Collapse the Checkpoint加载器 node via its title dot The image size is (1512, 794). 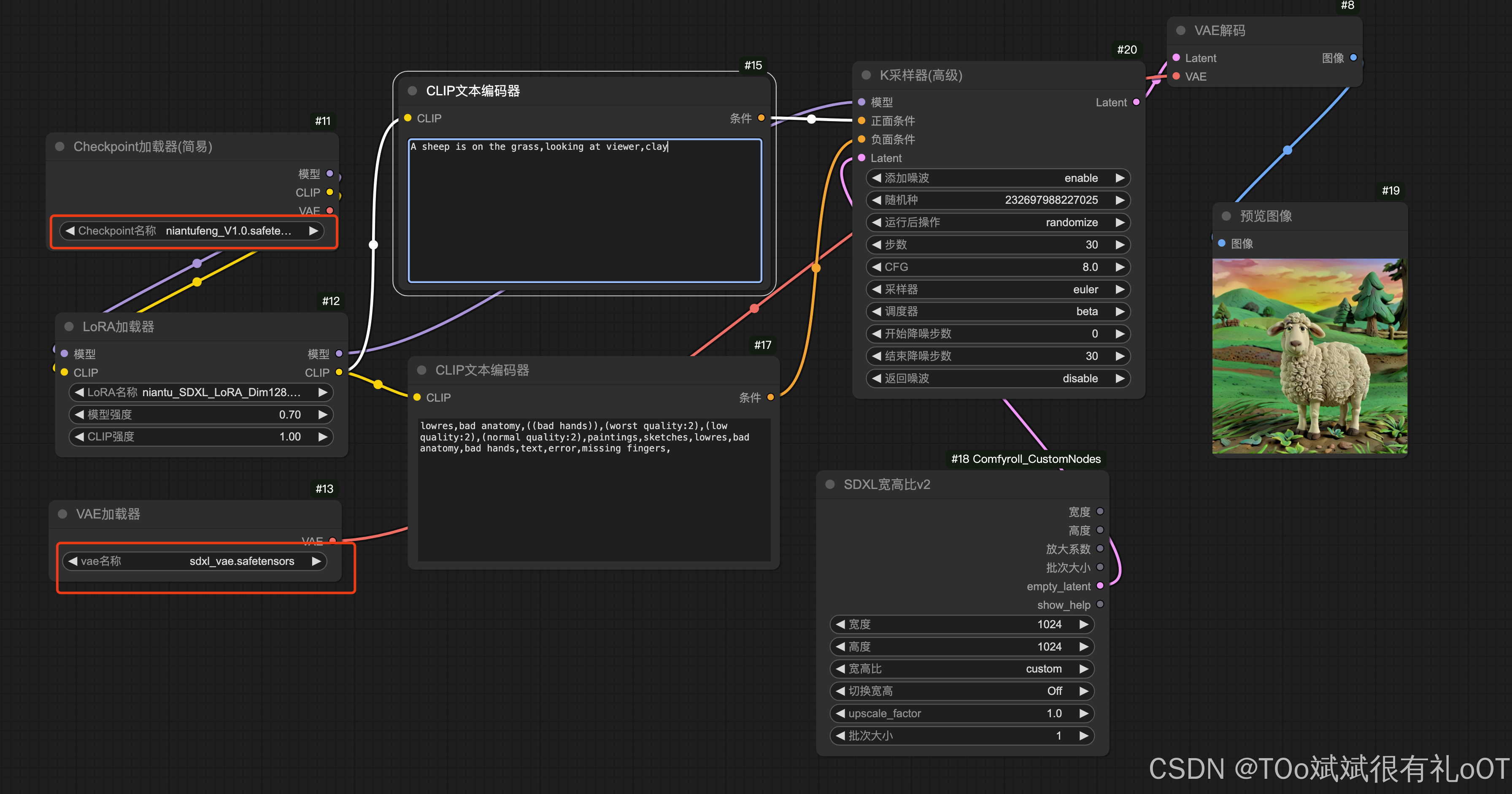[60, 147]
